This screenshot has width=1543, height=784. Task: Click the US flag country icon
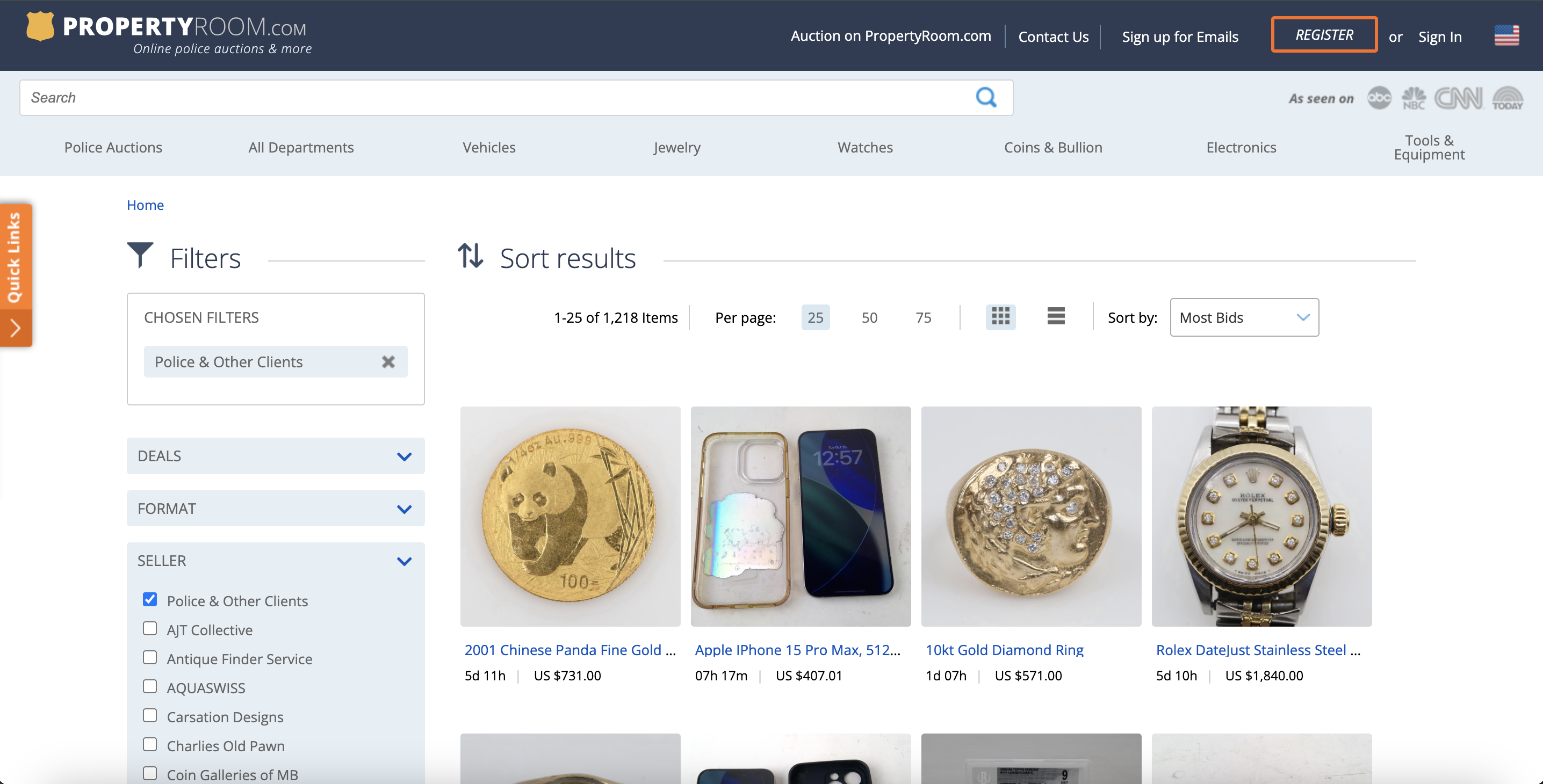(x=1506, y=36)
